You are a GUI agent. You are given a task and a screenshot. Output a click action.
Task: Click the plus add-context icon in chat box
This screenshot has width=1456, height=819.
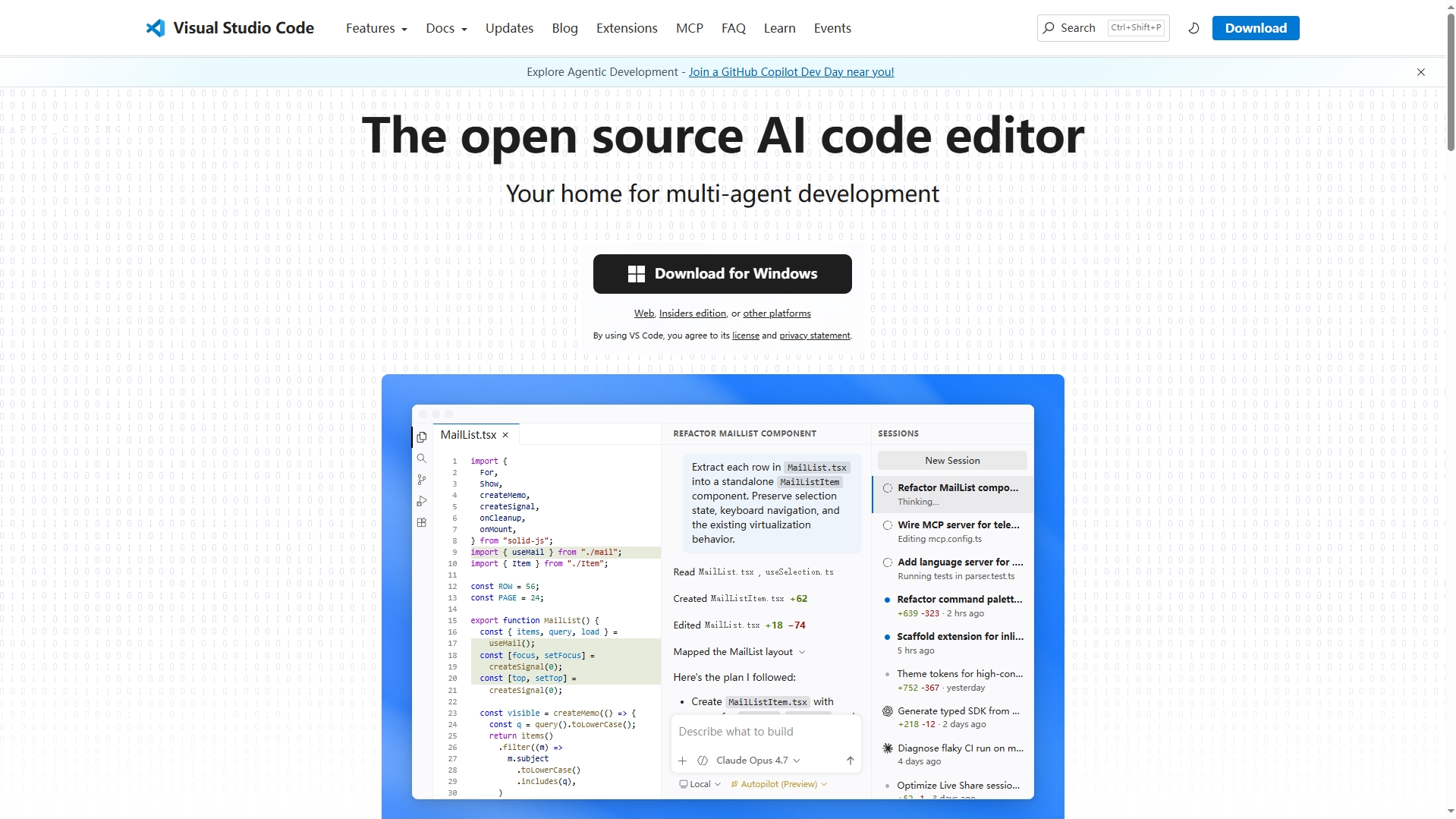coord(682,761)
